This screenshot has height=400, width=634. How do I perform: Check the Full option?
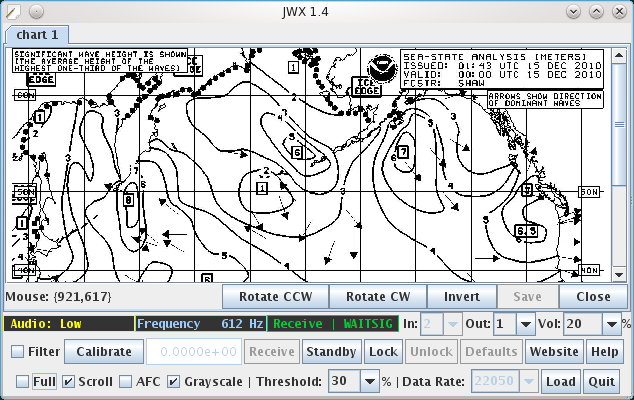pyautogui.click(x=22, y=382)
